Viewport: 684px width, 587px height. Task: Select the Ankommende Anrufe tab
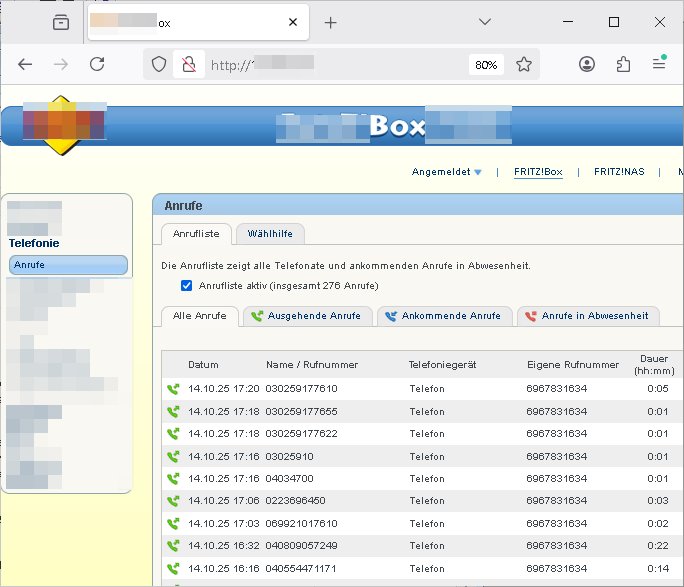tap(445, 316)
